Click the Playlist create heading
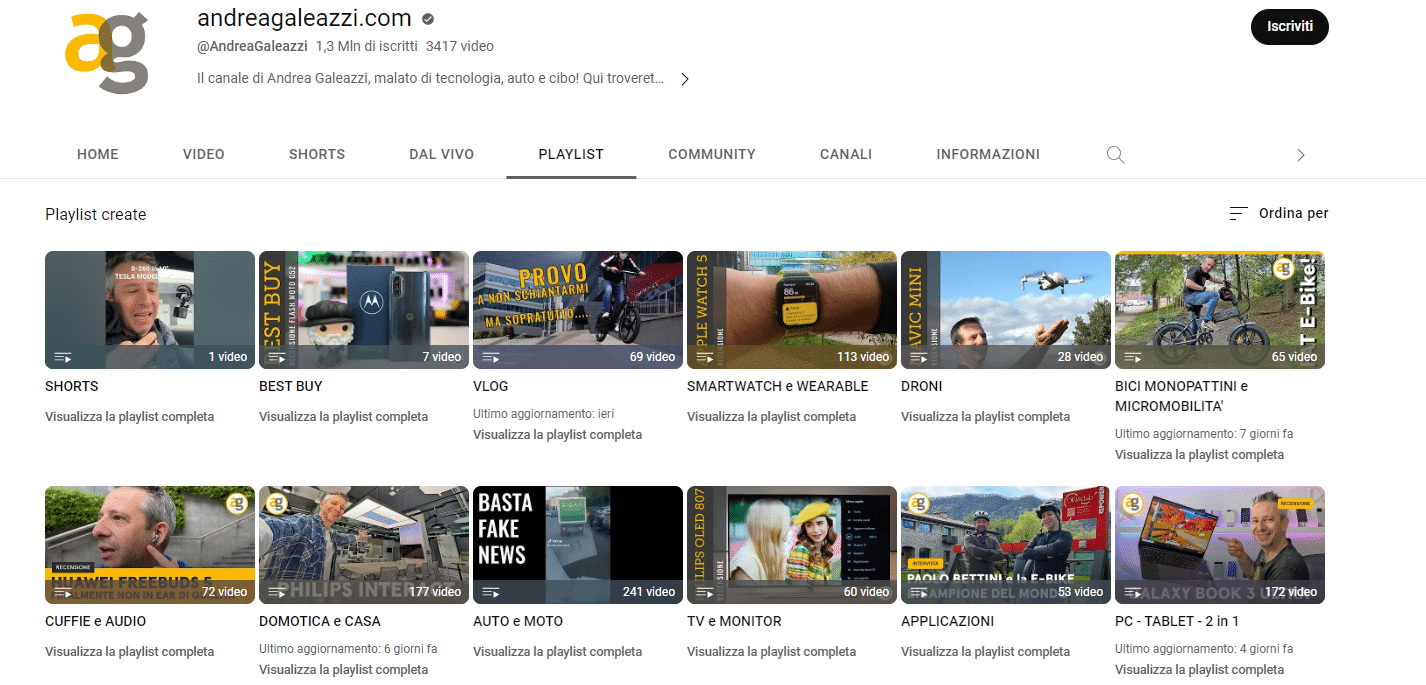The height and width of the screenshot is (685, 1426). pyautogui.click(x=96, y=214)
